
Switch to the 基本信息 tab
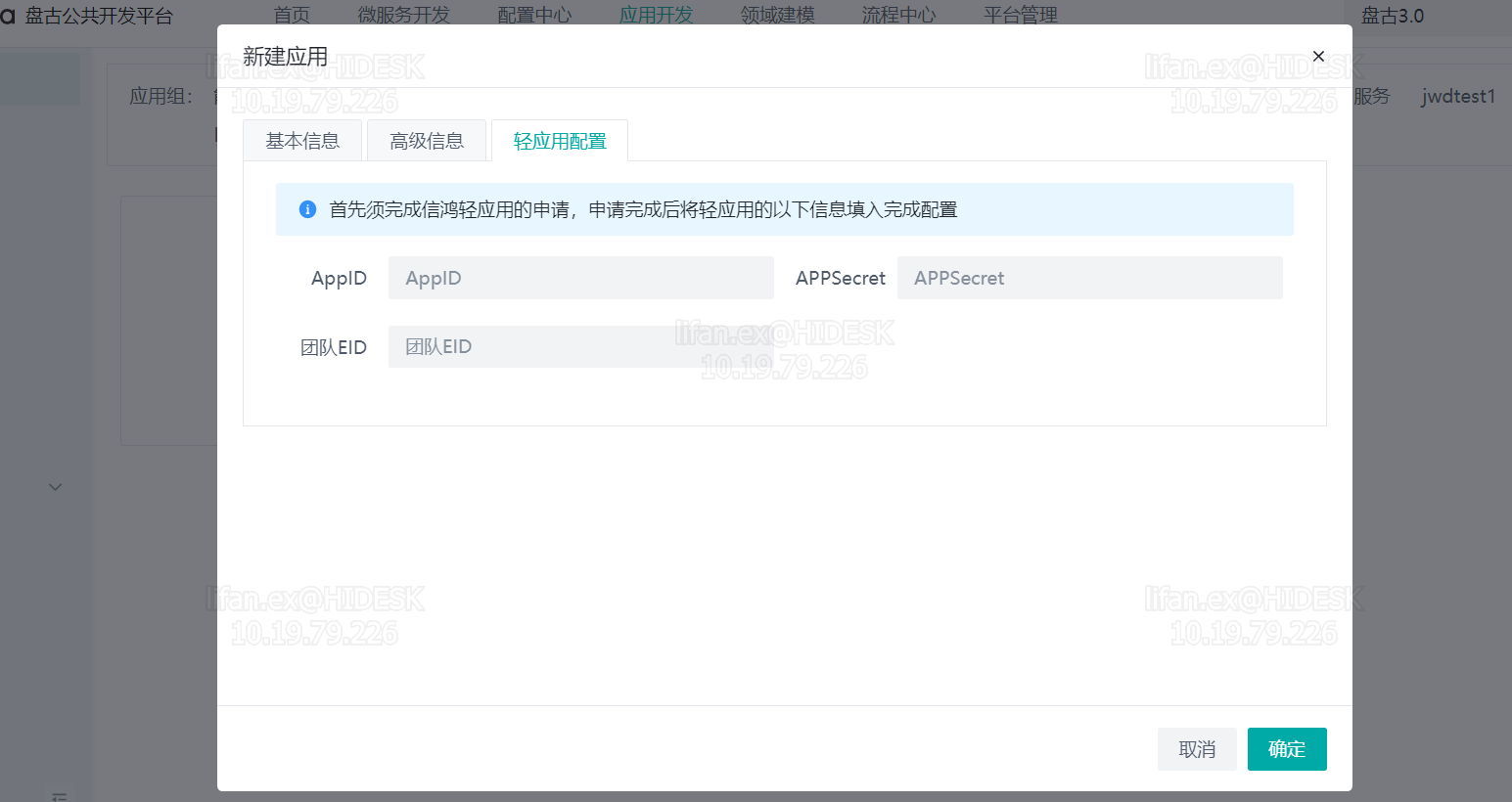point(302,141)
